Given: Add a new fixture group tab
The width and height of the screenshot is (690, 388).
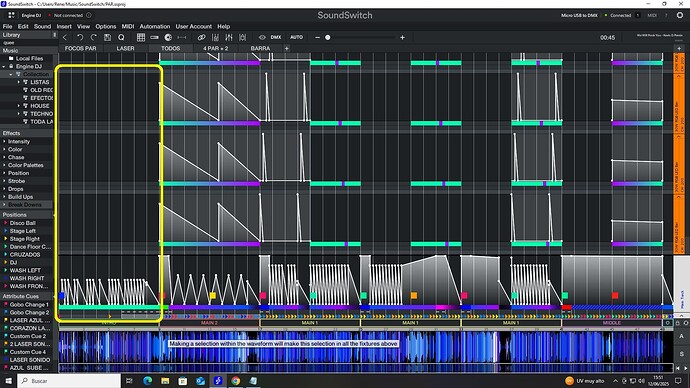Looking at the screenshot, I should 286,48.
